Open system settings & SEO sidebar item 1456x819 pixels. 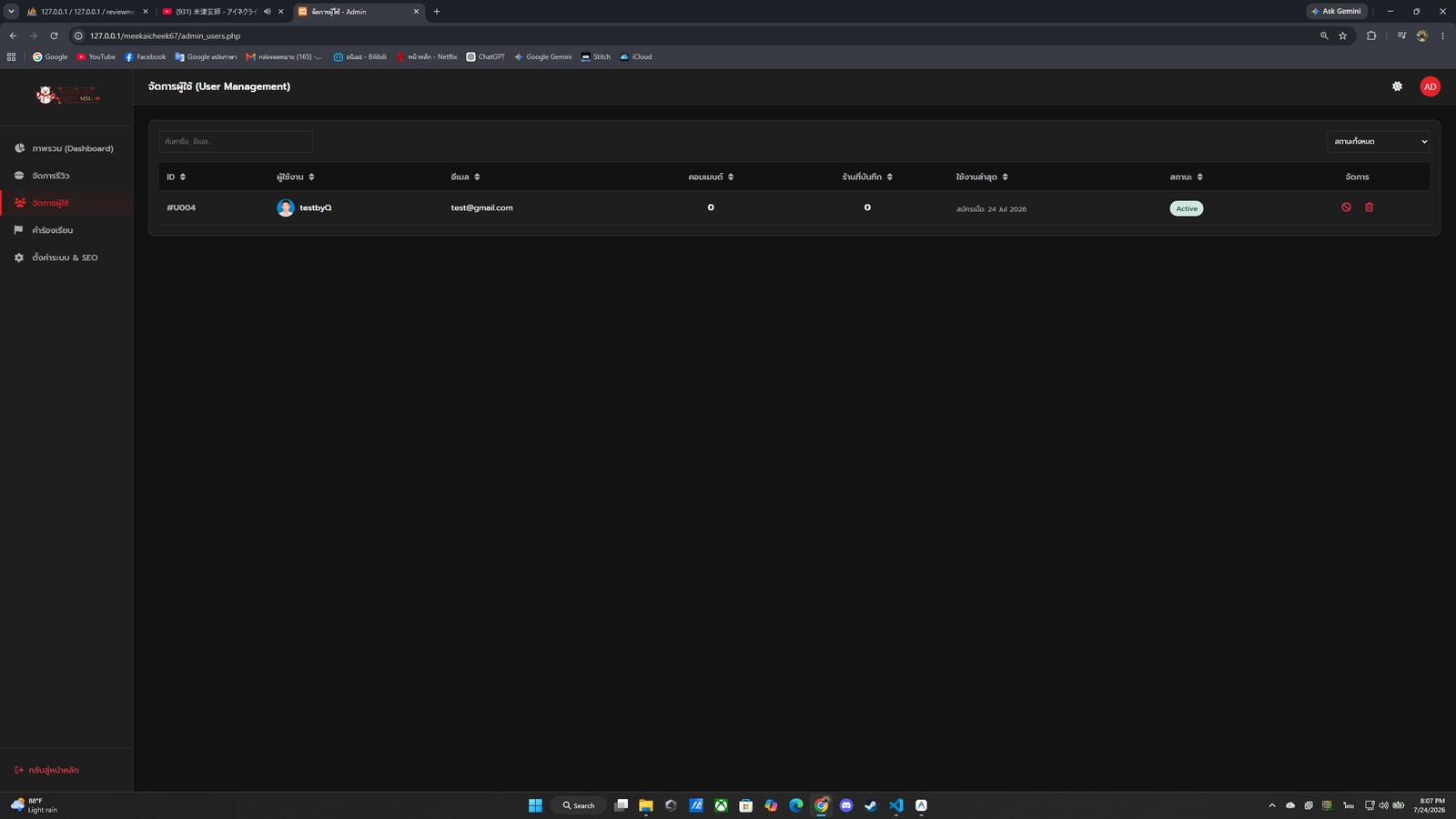point(66,258)
